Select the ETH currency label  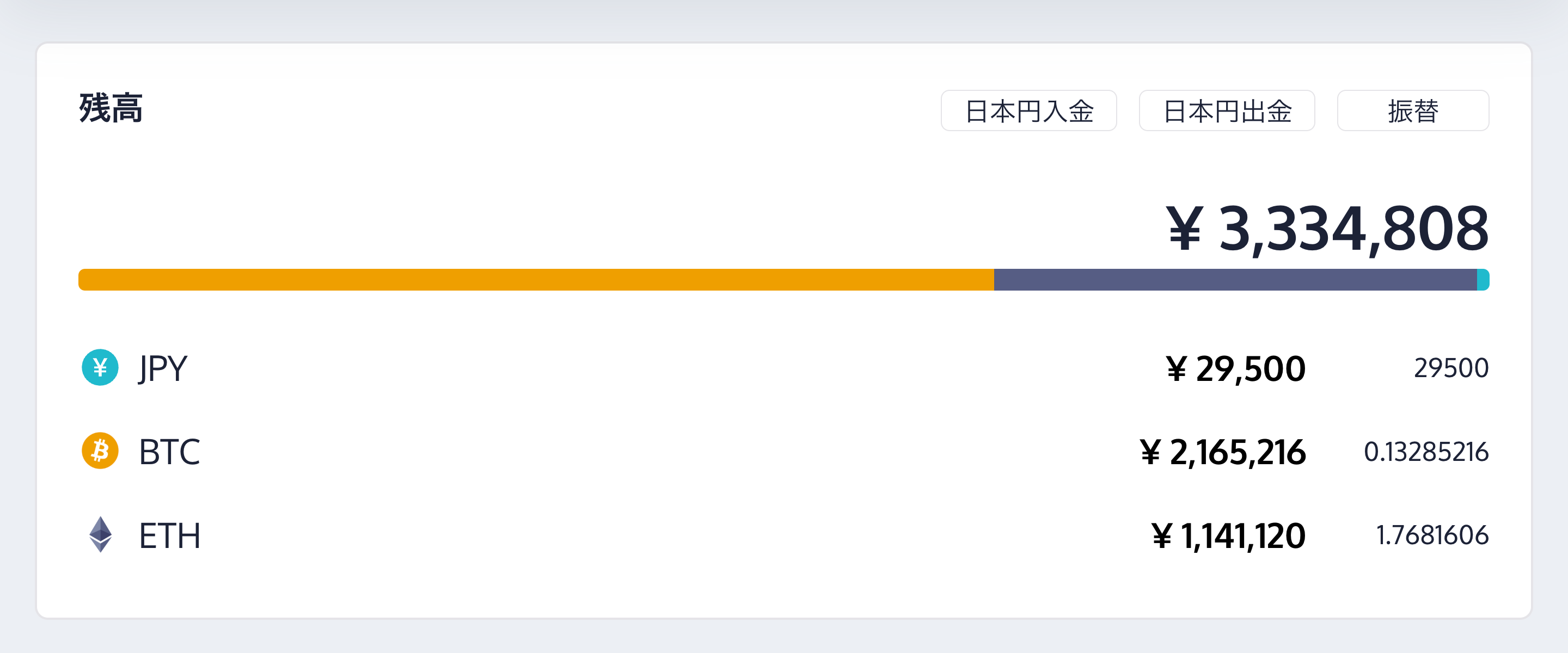tap(169, 535)
